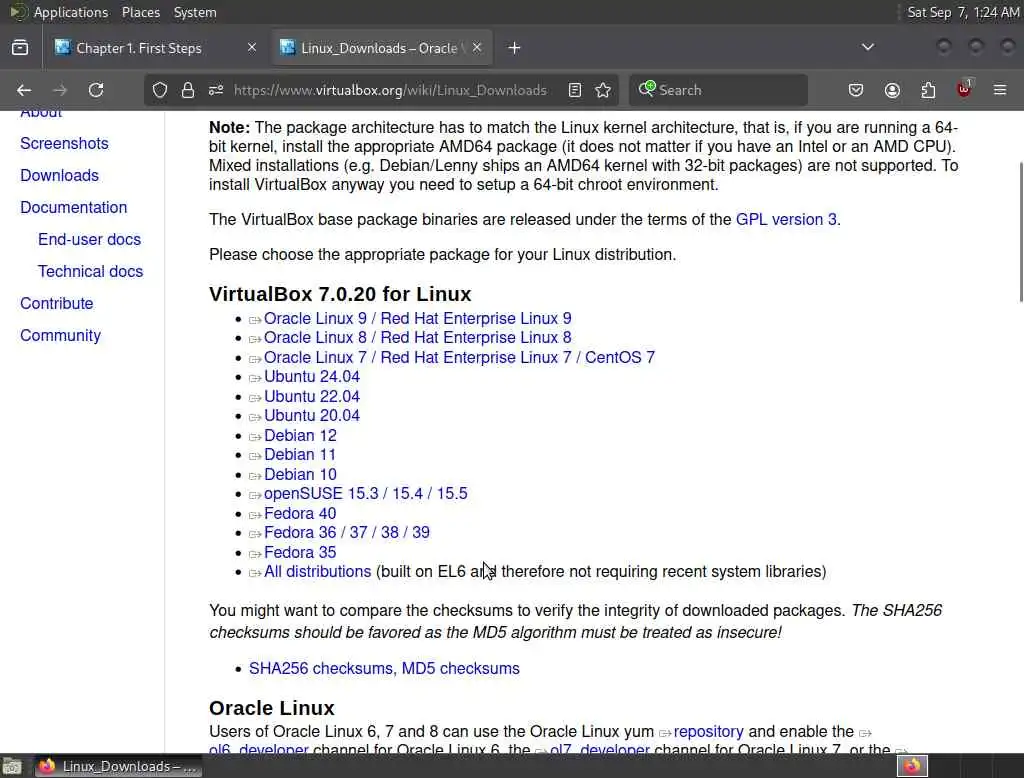Save page to Pocket icon

856,90
